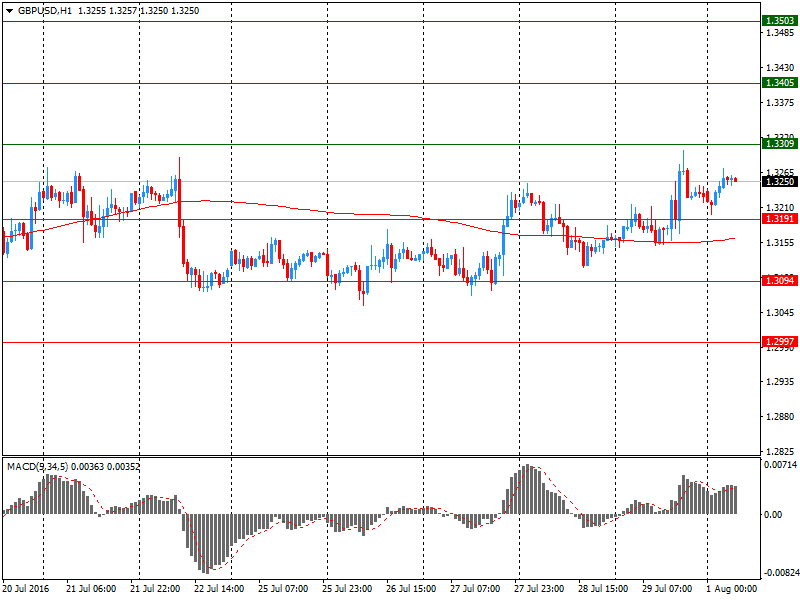Select the 1.2997 red level label
800x600 pixels.
pyautogui.click(x=780, y=342)
